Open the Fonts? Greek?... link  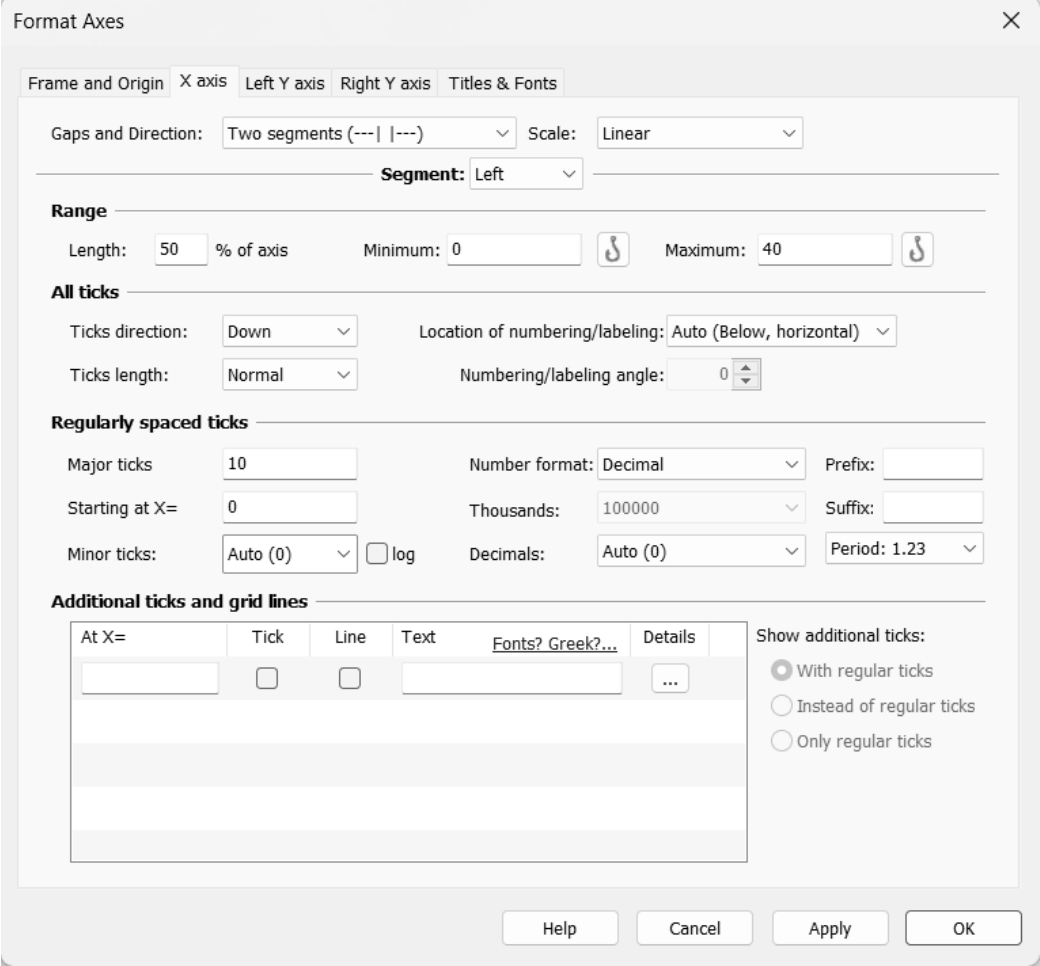tap(554, 645)
